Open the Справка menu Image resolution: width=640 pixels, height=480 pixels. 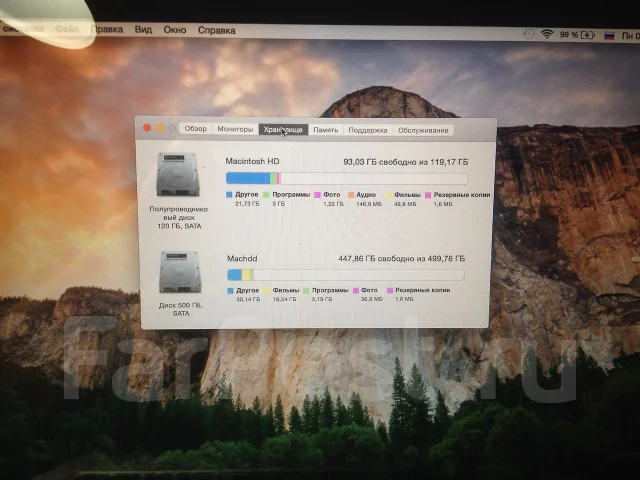pos(216,31)
